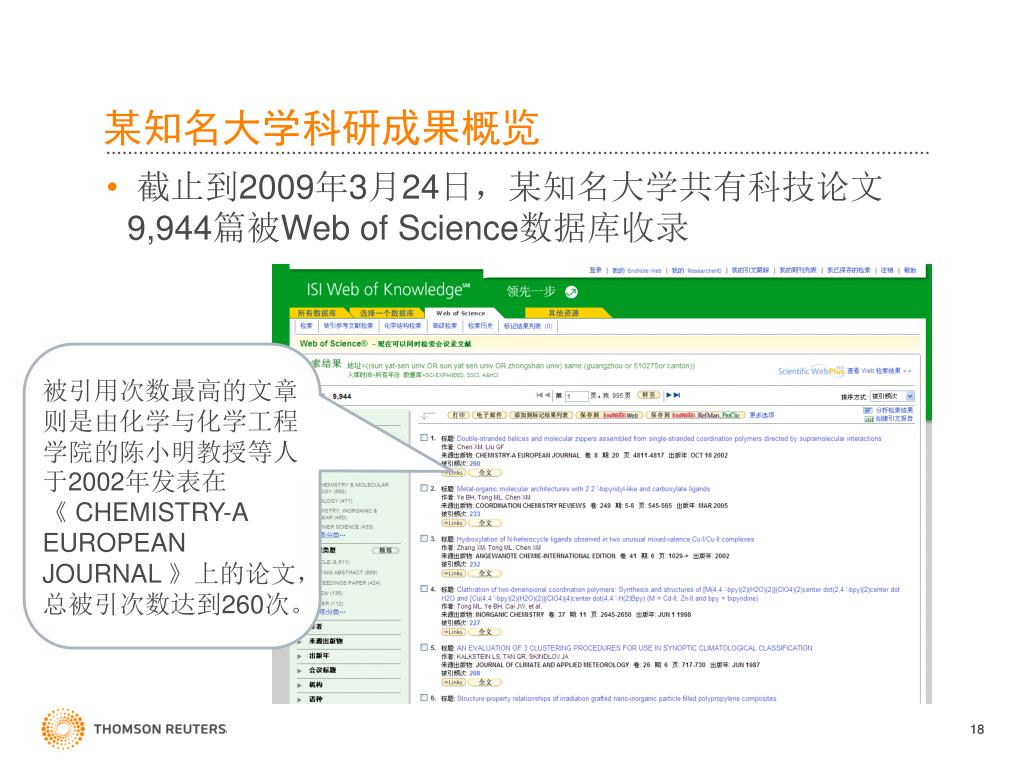Click 添加到标记结果列表 button
The image size is (1024, 768).
pos(541,415)
